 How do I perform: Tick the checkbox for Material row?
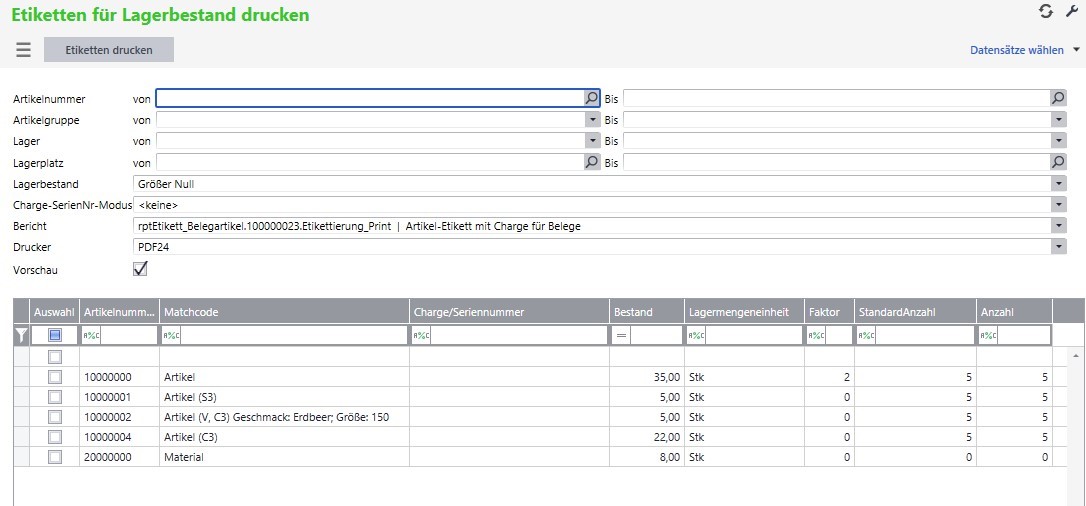(55, 457)
